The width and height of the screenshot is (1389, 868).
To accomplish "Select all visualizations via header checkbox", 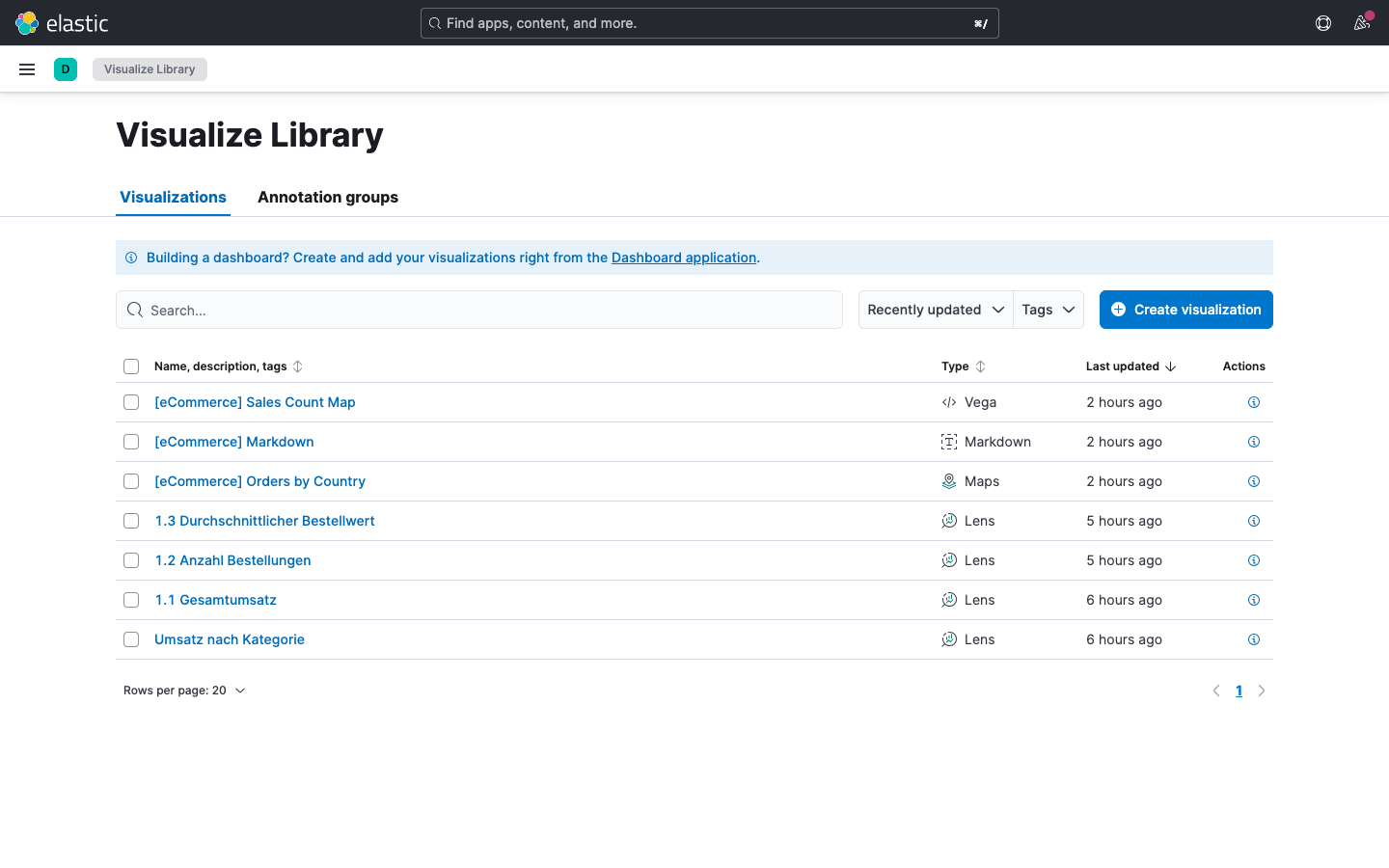I will [131, 366].
